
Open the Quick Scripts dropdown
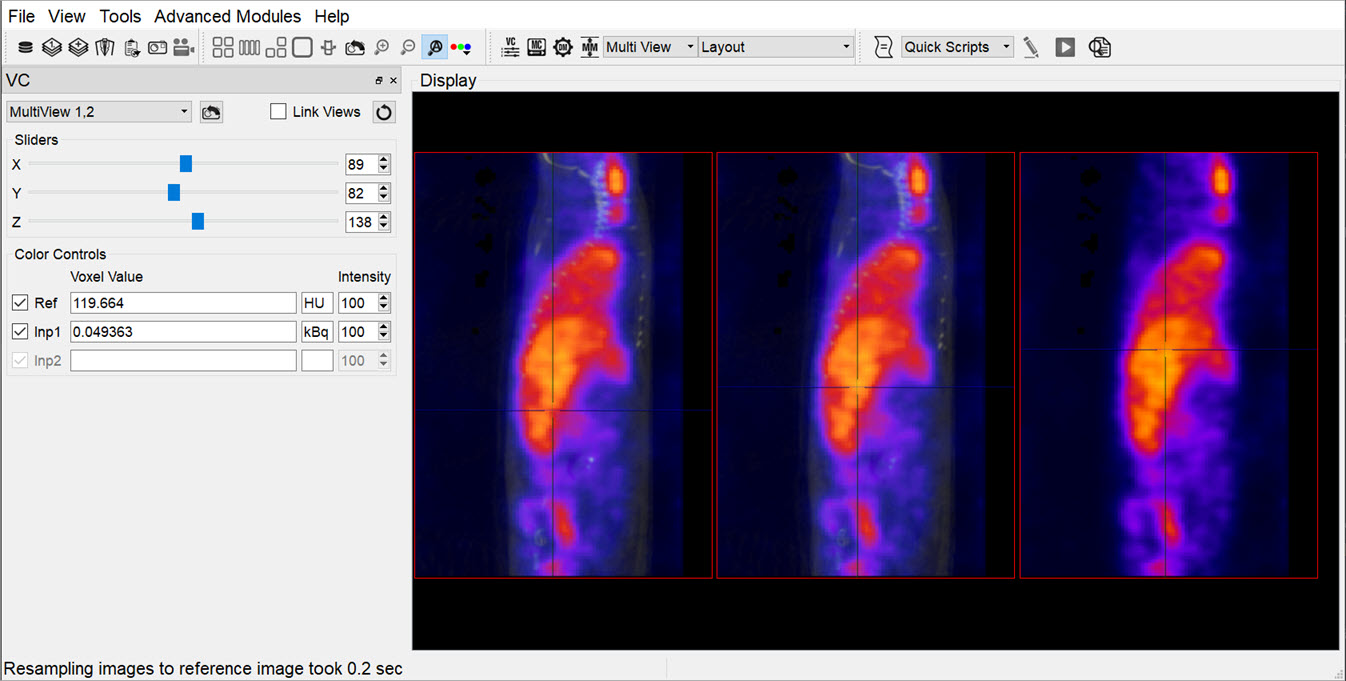[x=957, y=47]
